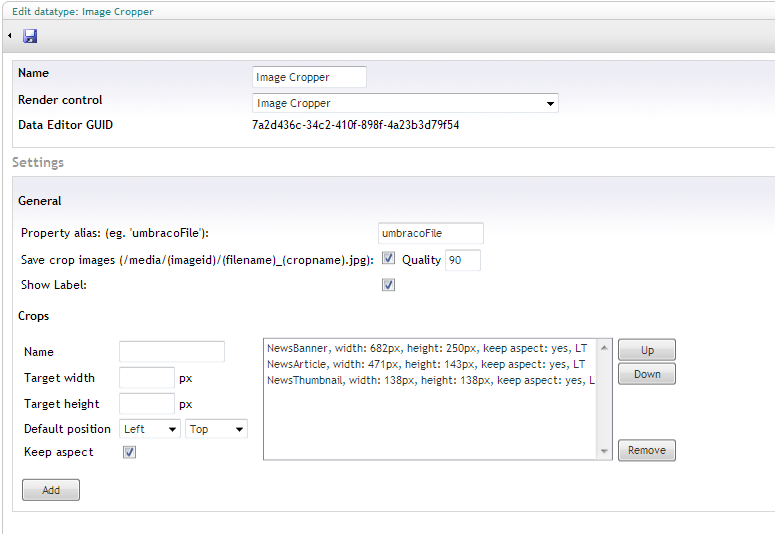Click the Name field containing Image Cropper

click(x=309, y=77)
